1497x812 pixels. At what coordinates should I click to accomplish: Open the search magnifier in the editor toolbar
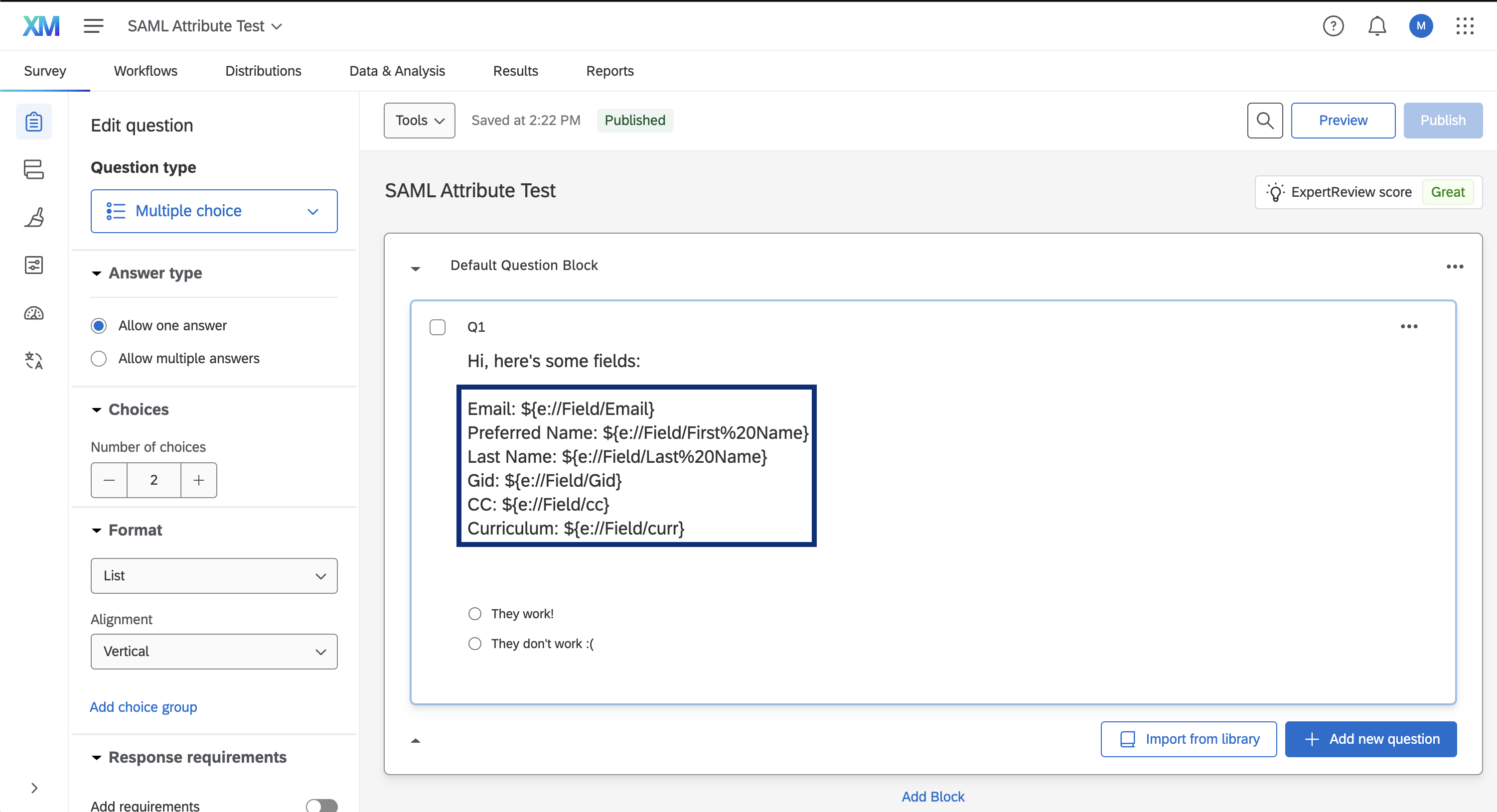pos(1265,120)
